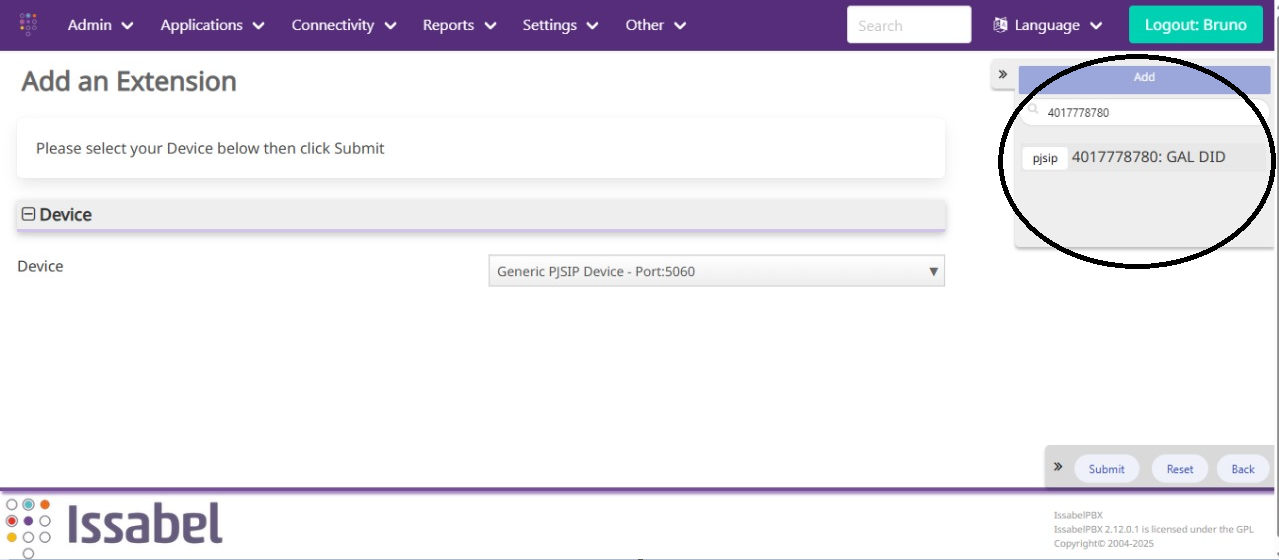
Task: Open the Generic PJSIP Device dropdown
Action: (716, 271)
